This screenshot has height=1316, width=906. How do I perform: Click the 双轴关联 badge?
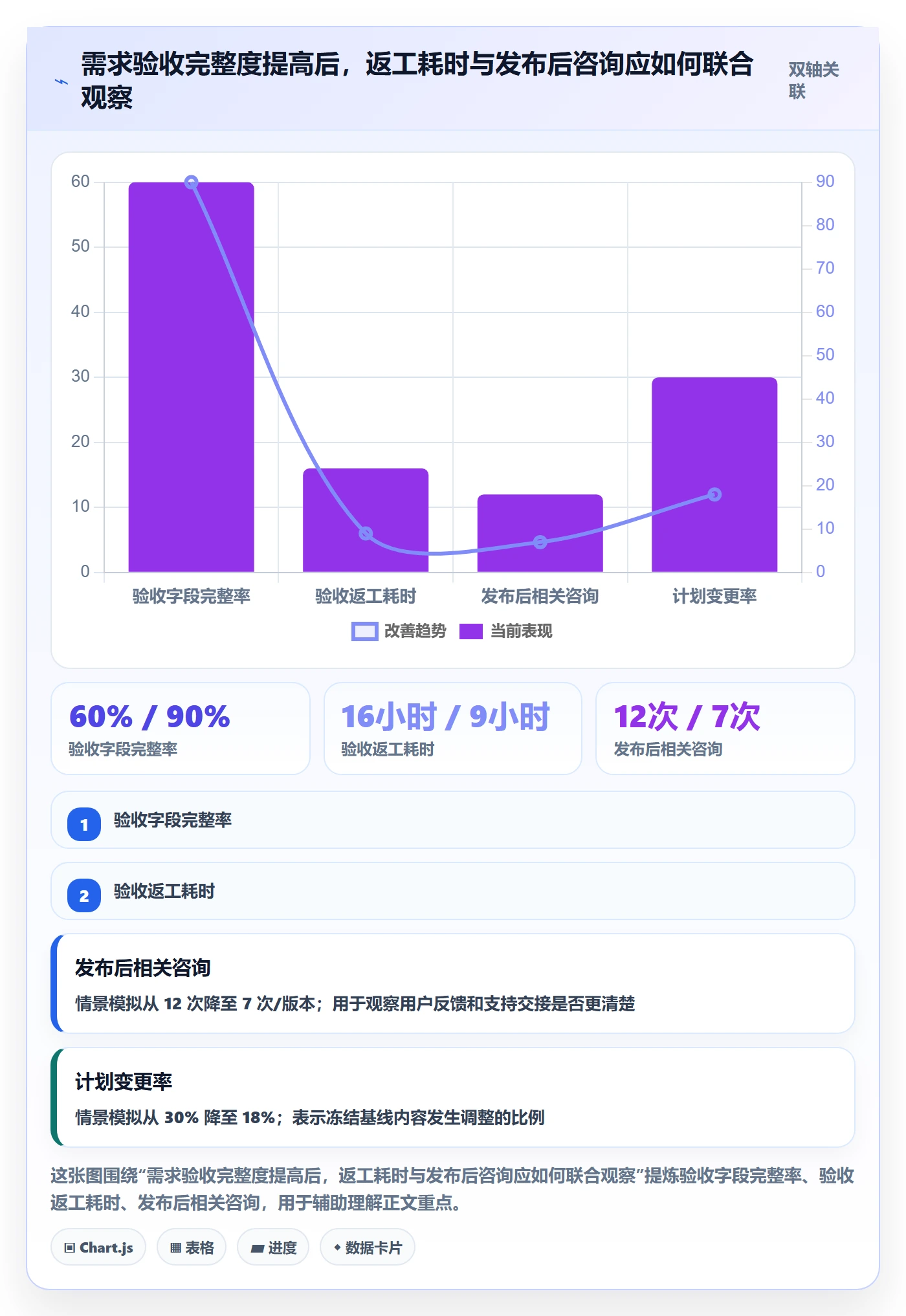click(813, 80)
